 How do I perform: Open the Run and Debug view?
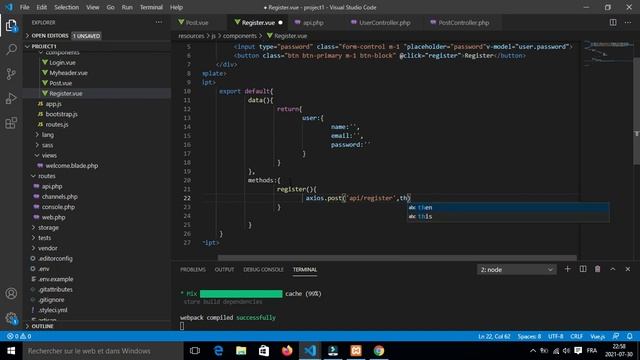(11, 98)
